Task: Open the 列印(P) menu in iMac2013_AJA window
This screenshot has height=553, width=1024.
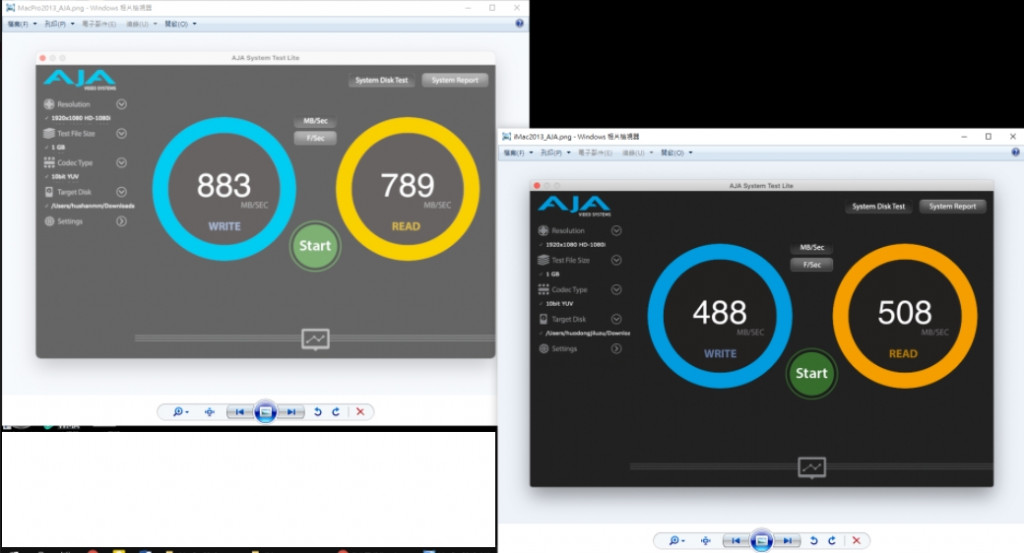Action: pyautogui.click(x=555, y=153)
